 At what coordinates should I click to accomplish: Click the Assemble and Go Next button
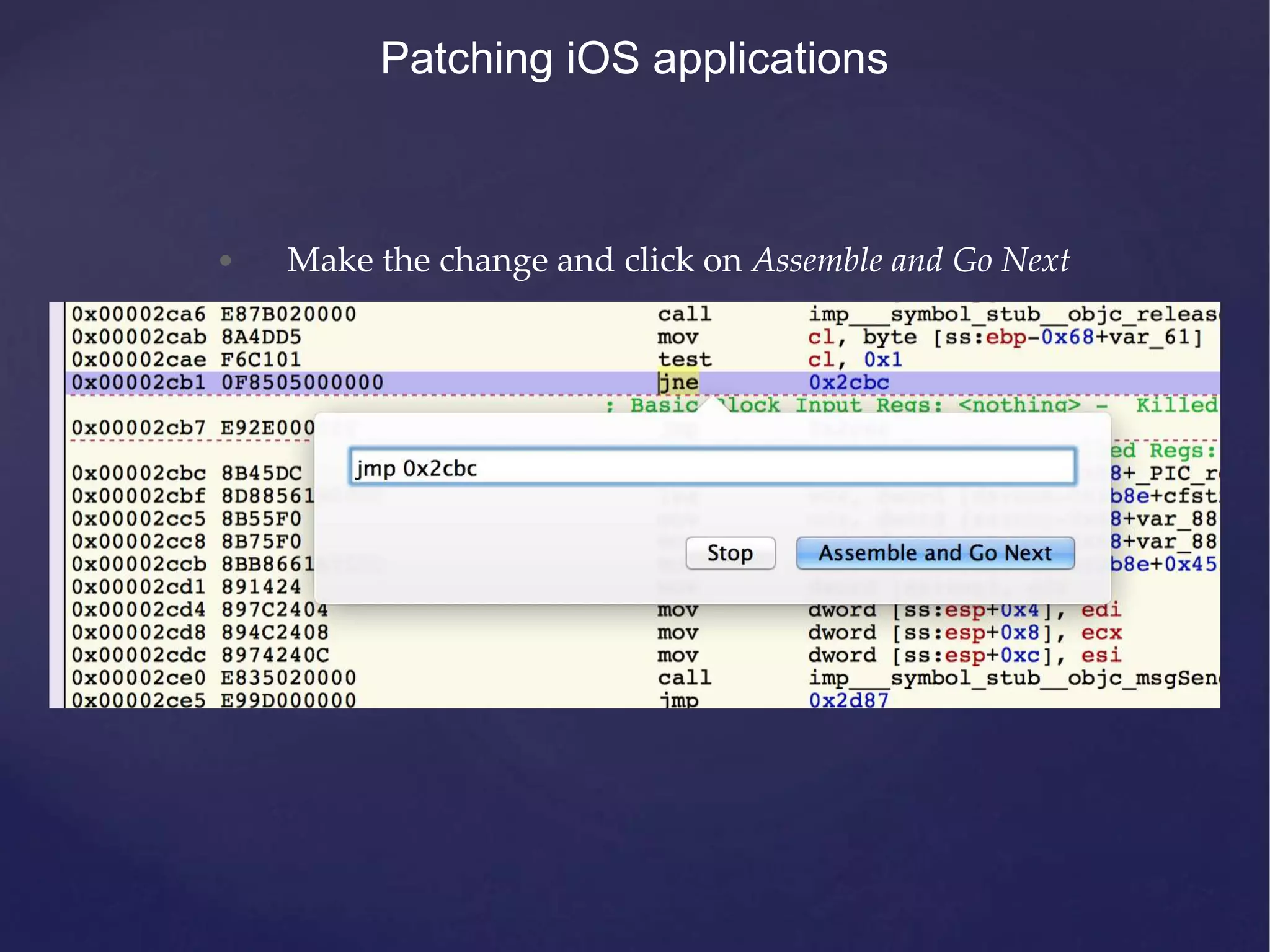[935, 553]
